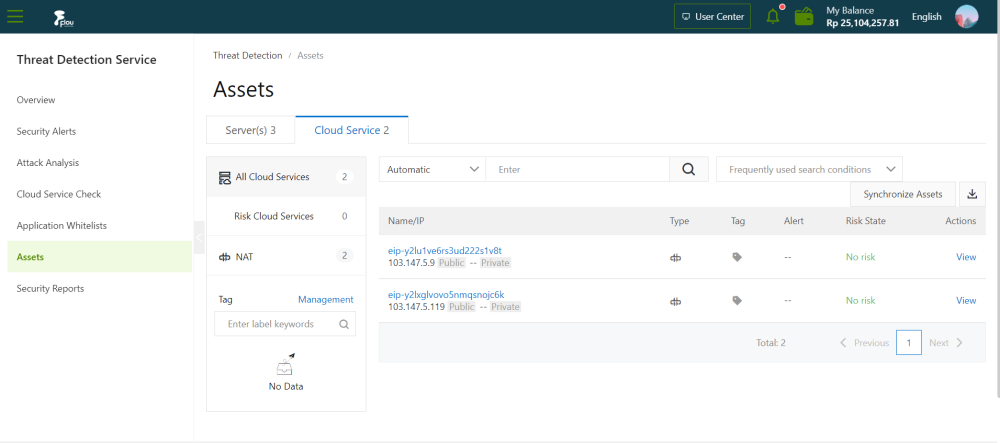Click No risk status for 103.147.5.119
This screenshot has height=443, width=1000.
click(860, 300)
